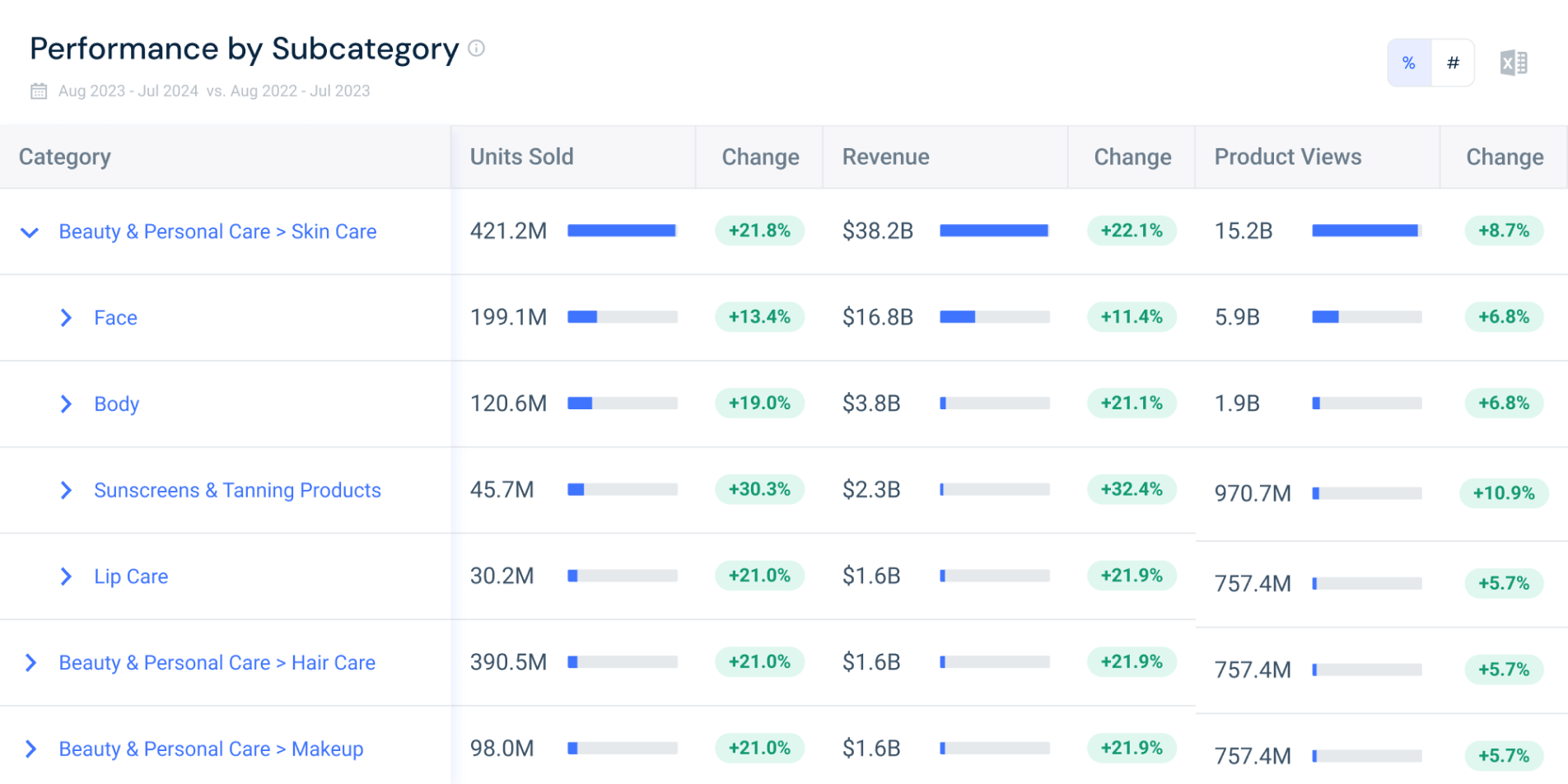Image resolution: width=1568 pixels, height=784 pixels.
Task: Switch to percentage view toggle
Action: tap(1409, 63)
